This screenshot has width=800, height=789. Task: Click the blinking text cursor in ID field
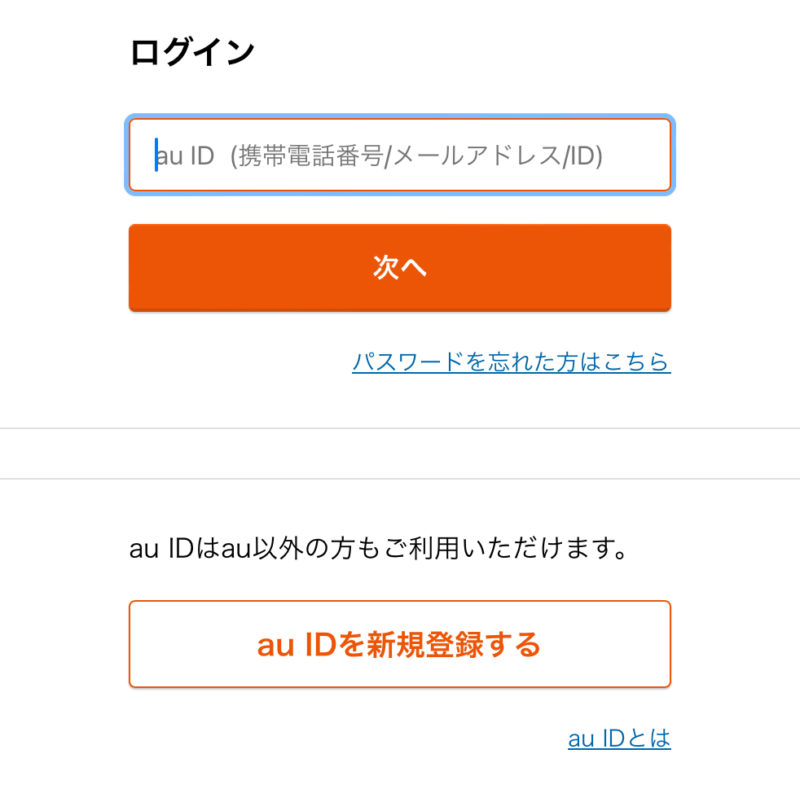(x=156, y=155)
